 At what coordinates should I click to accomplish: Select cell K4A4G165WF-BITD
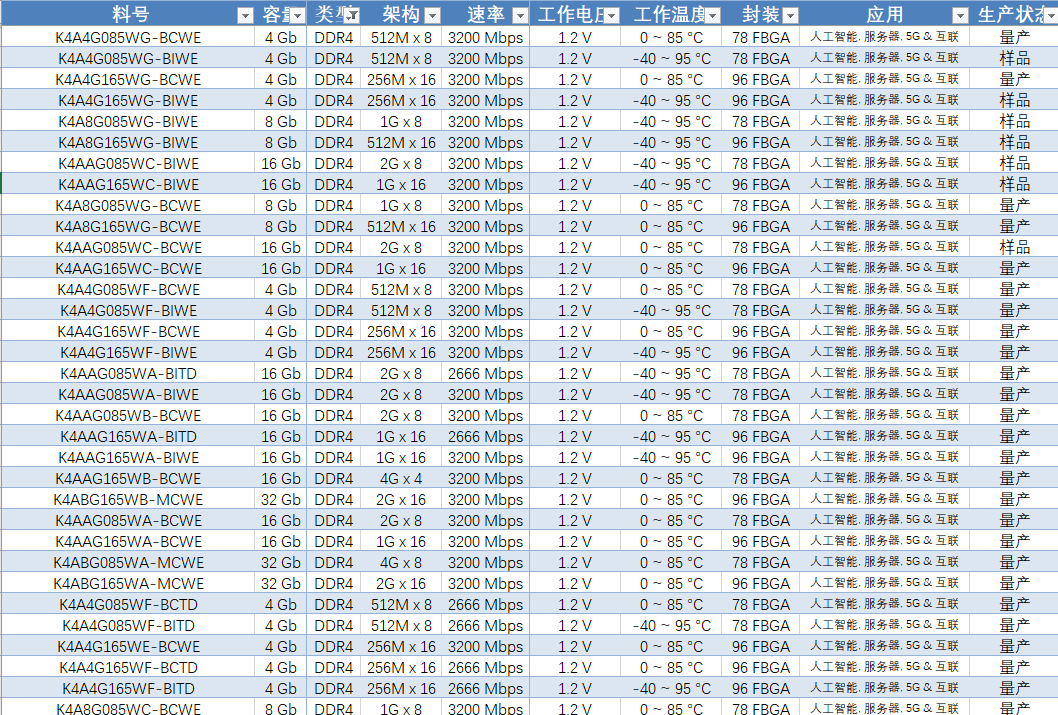[128, 688]
